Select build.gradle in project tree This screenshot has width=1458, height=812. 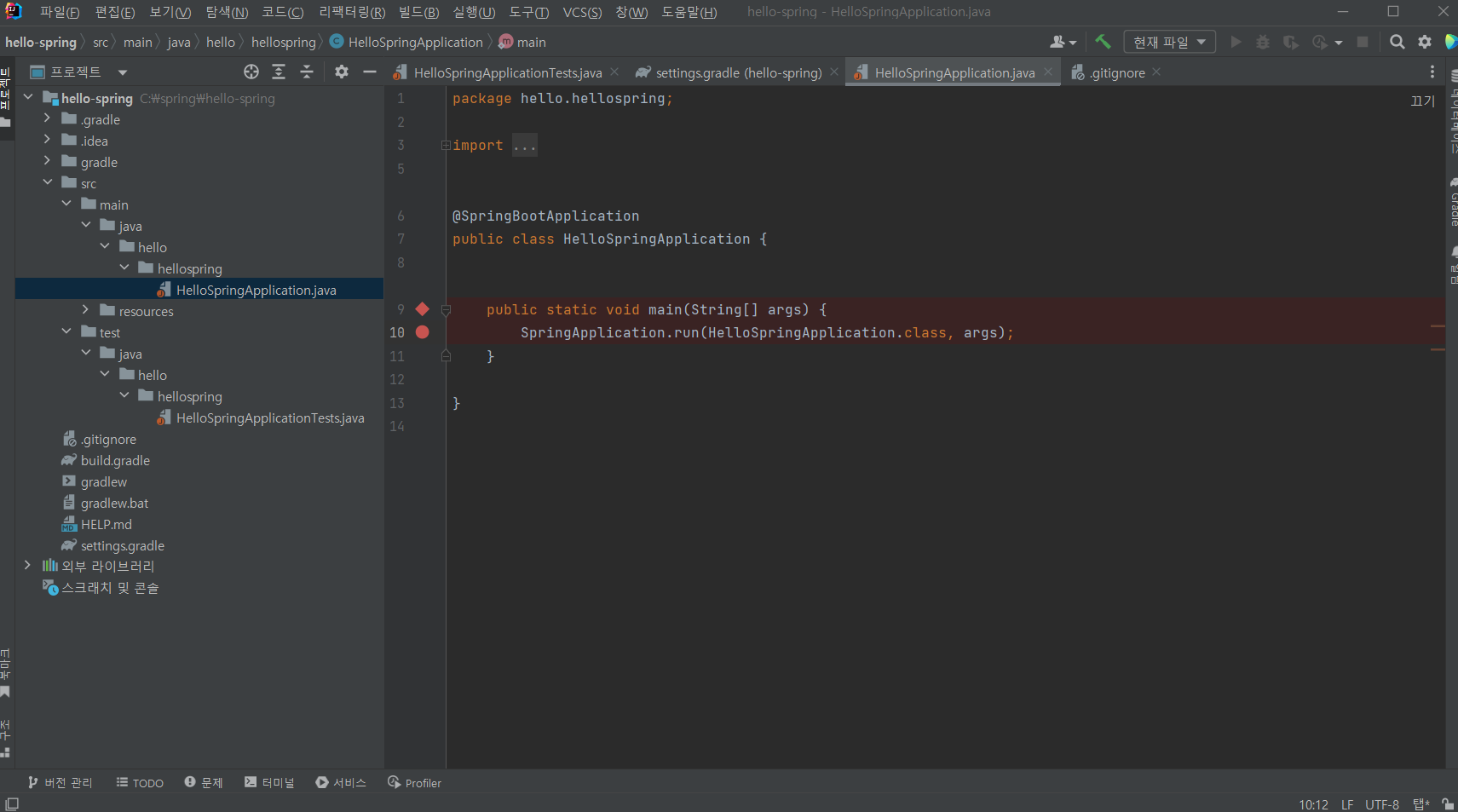[x=115, y=460]
